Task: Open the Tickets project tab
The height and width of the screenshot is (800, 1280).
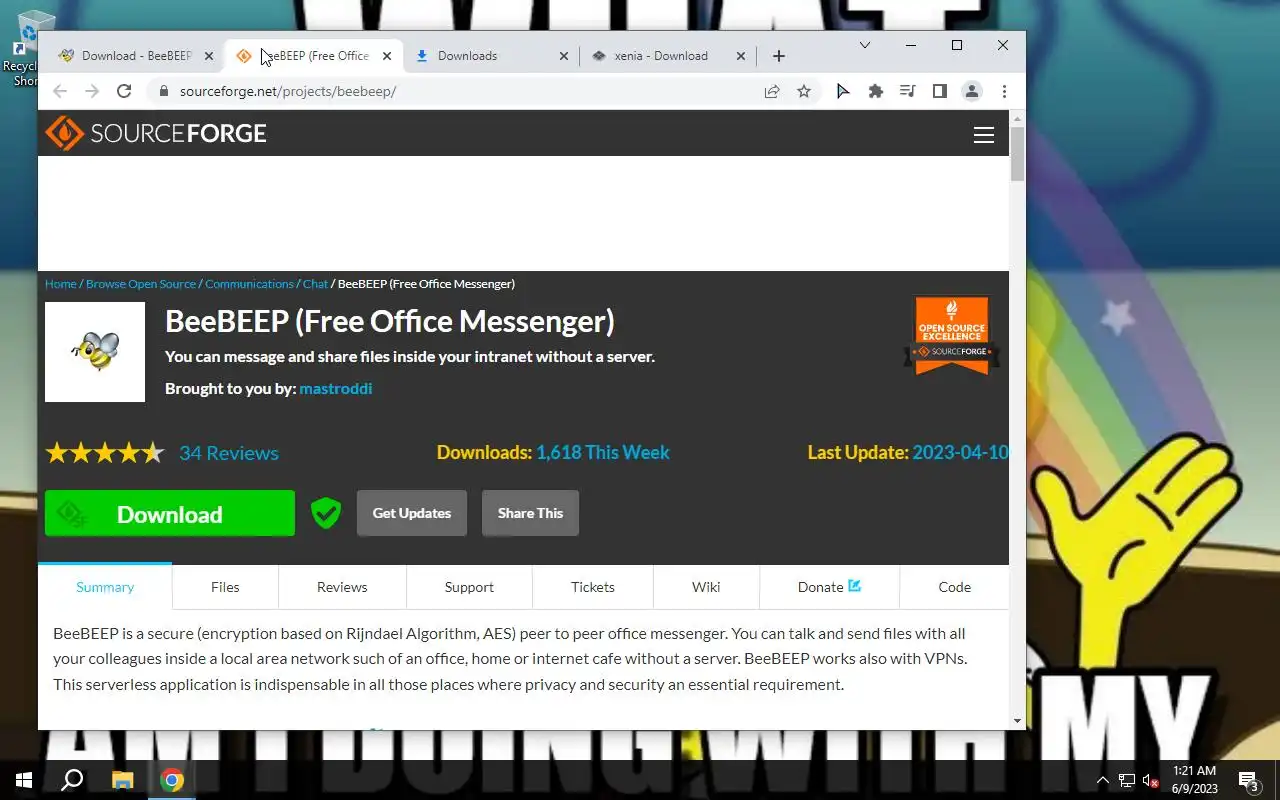Action: click(x=593, y=587)
